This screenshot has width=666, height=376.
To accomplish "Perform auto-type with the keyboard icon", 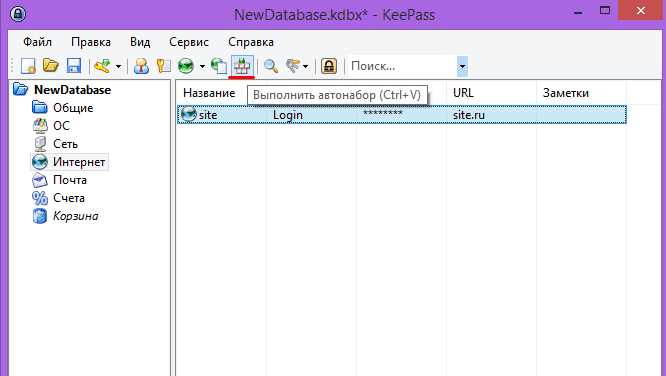I will (x=242, y=66).
